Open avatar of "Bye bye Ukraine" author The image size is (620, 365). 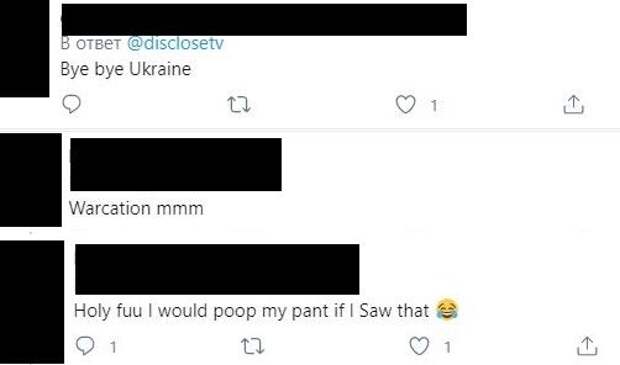point(25,48)
